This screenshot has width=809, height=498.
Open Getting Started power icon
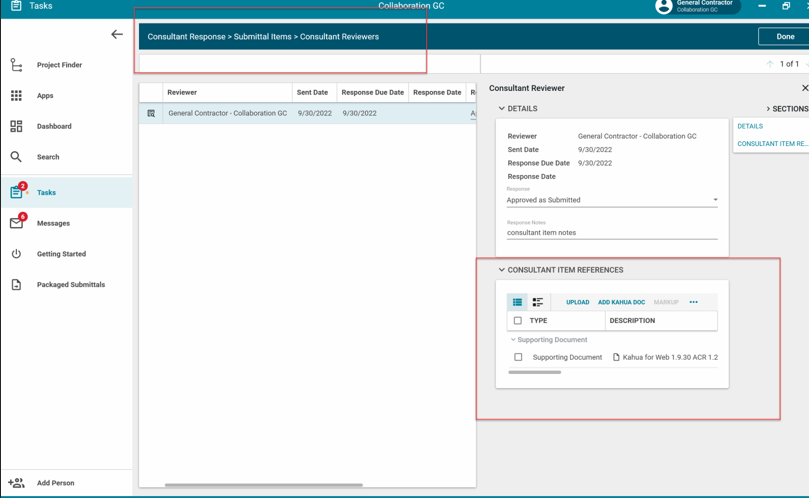16,254
